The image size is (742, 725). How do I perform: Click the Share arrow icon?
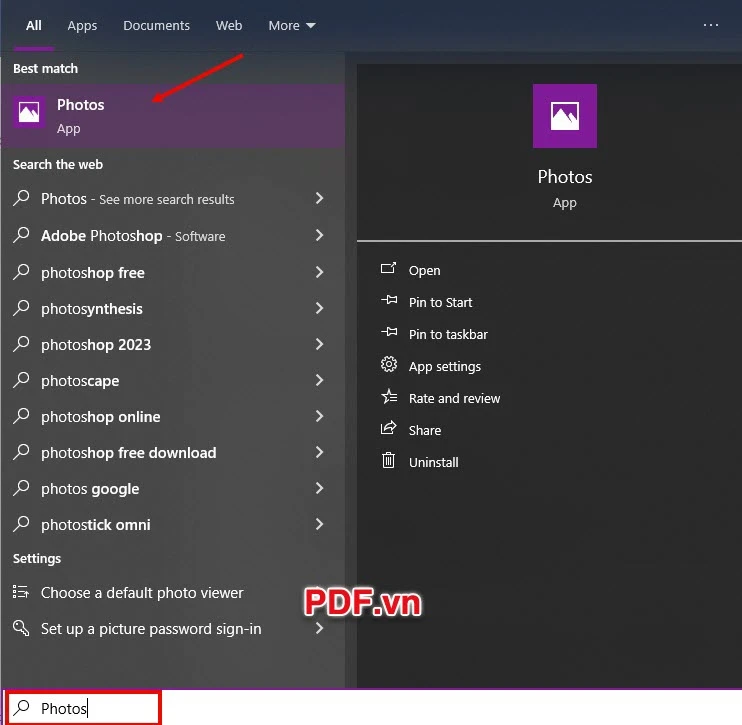(x=388, y=428)
